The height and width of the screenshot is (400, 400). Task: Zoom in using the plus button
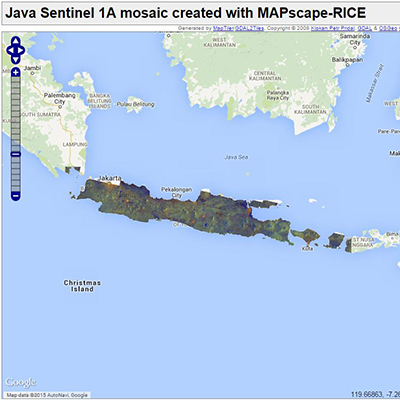(16, 73)
